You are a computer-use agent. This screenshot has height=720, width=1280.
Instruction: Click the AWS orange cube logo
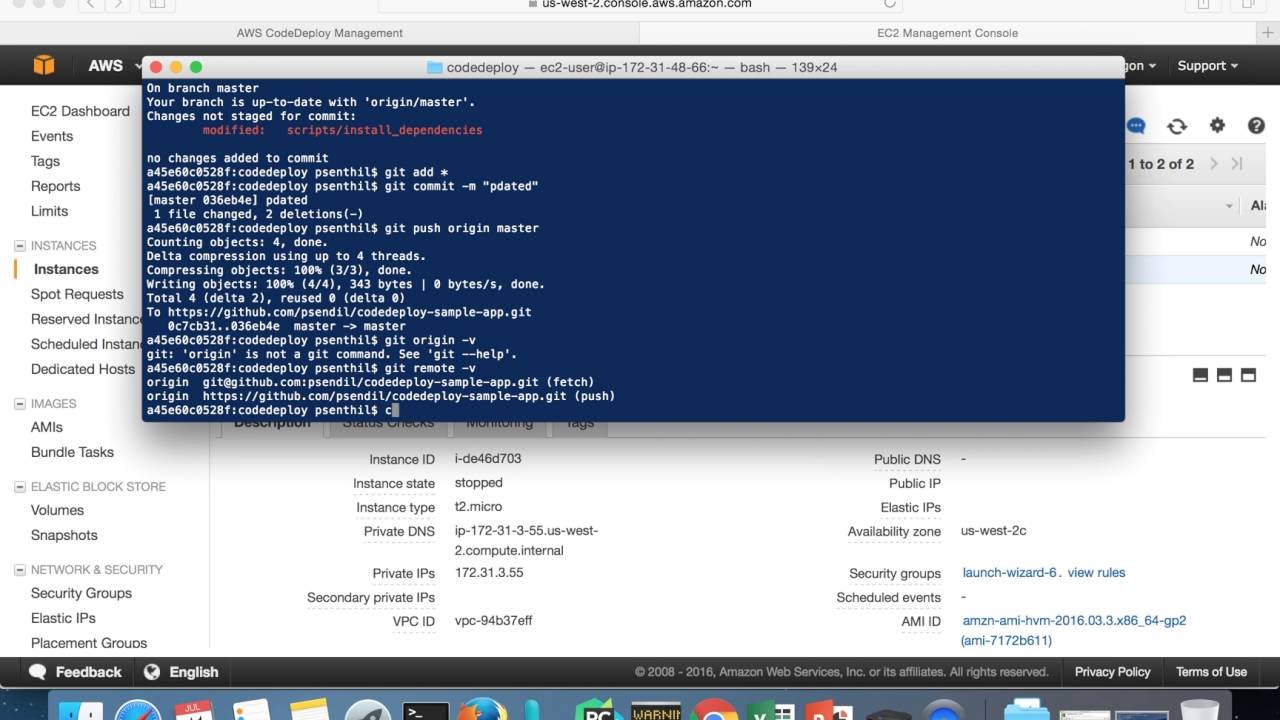44,66
